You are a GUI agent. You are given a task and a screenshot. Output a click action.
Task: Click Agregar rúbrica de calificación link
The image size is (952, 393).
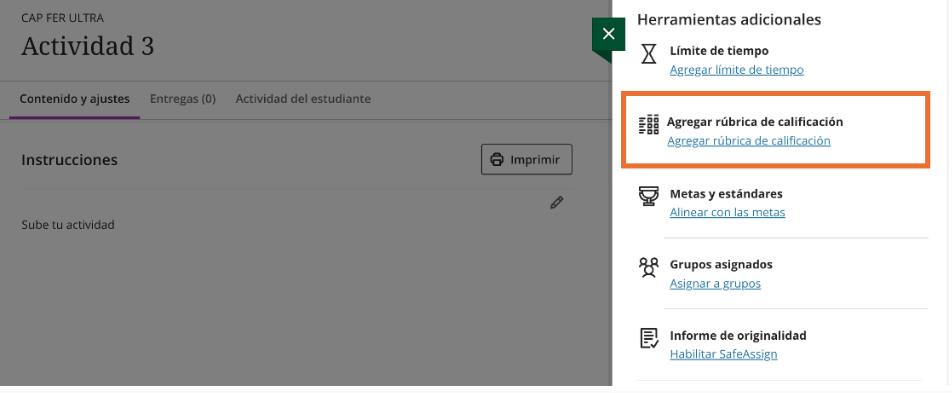tap(749, 141)
